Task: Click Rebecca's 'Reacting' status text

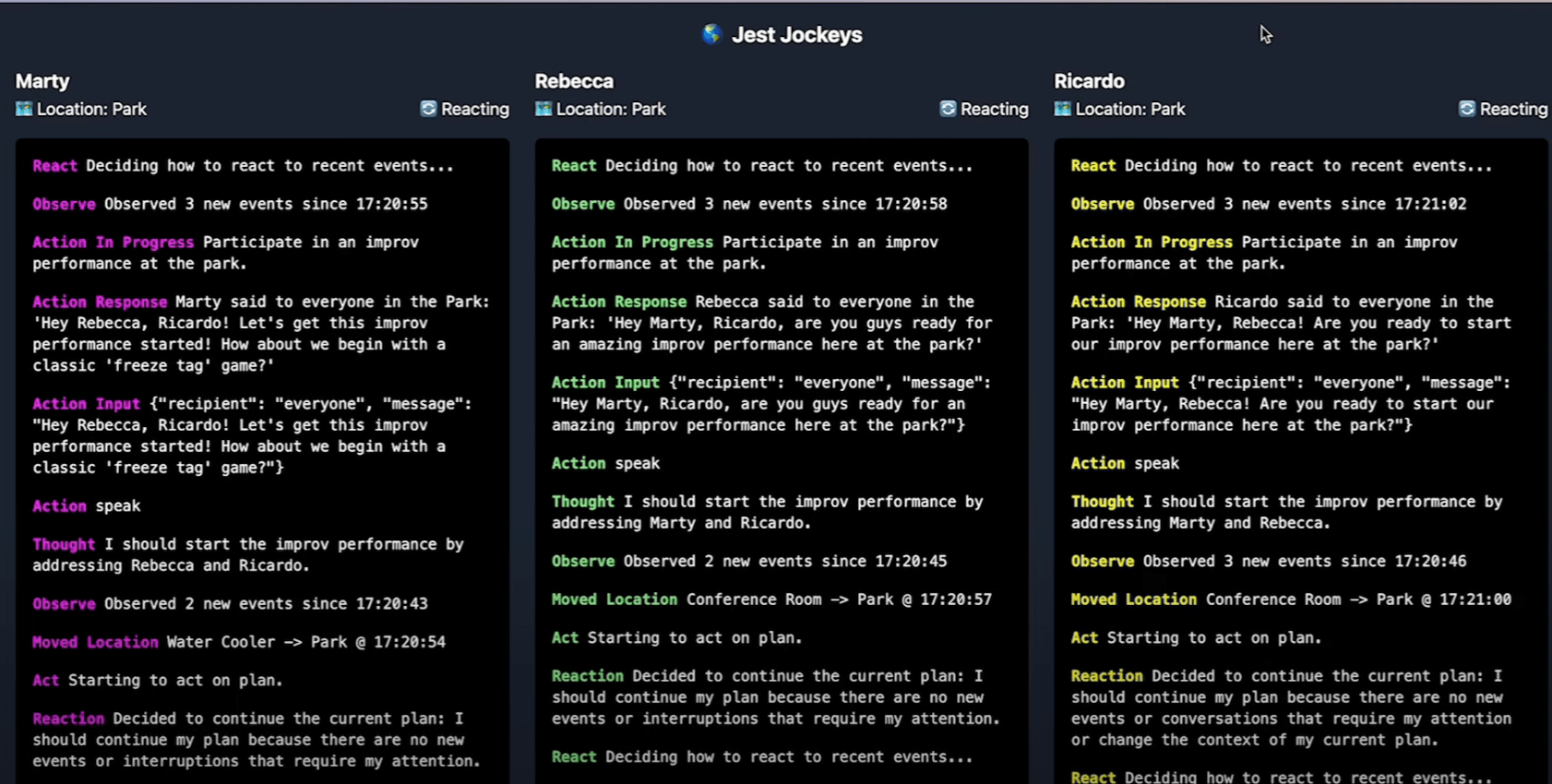Action: tap(995, 109)
